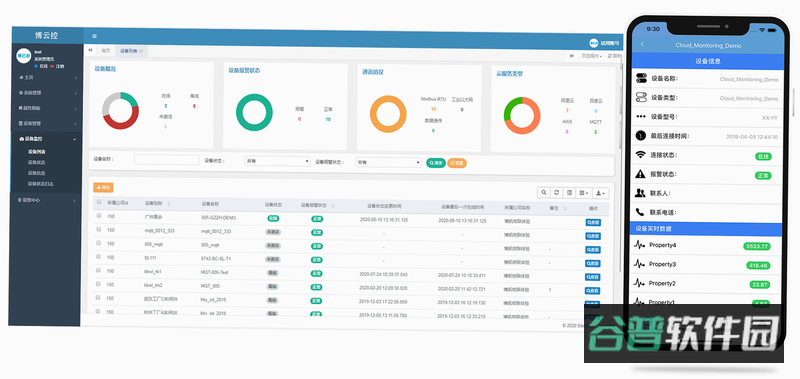Tick checkbox for 805_mqtt row

click(98, 243)
